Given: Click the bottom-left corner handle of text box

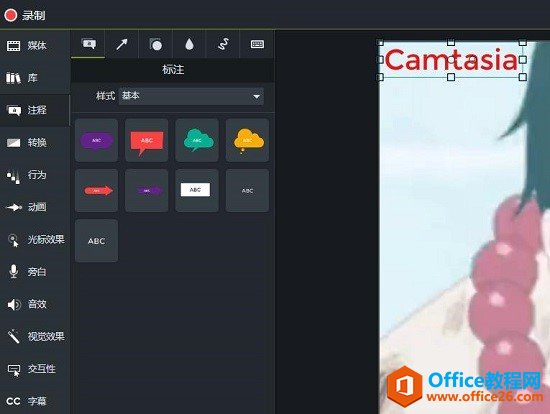Looking at the screenshot, I should pos(380,77).
